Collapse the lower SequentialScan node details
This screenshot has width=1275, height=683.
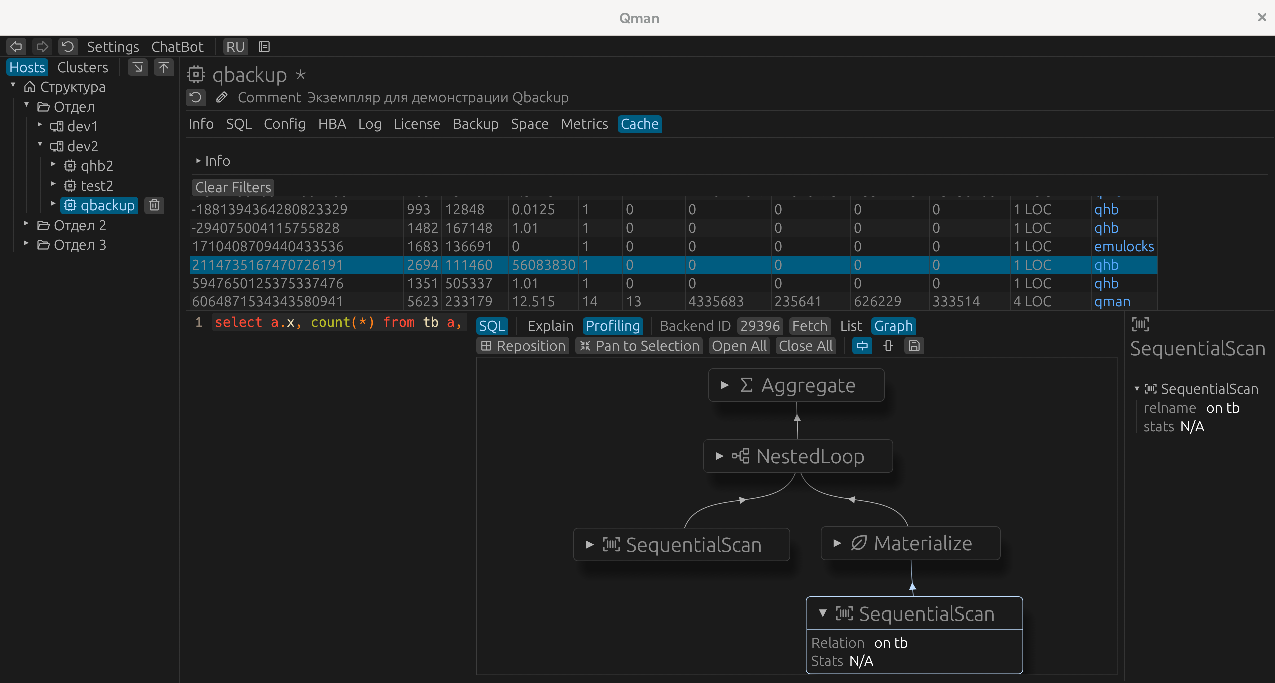point(822,612)
